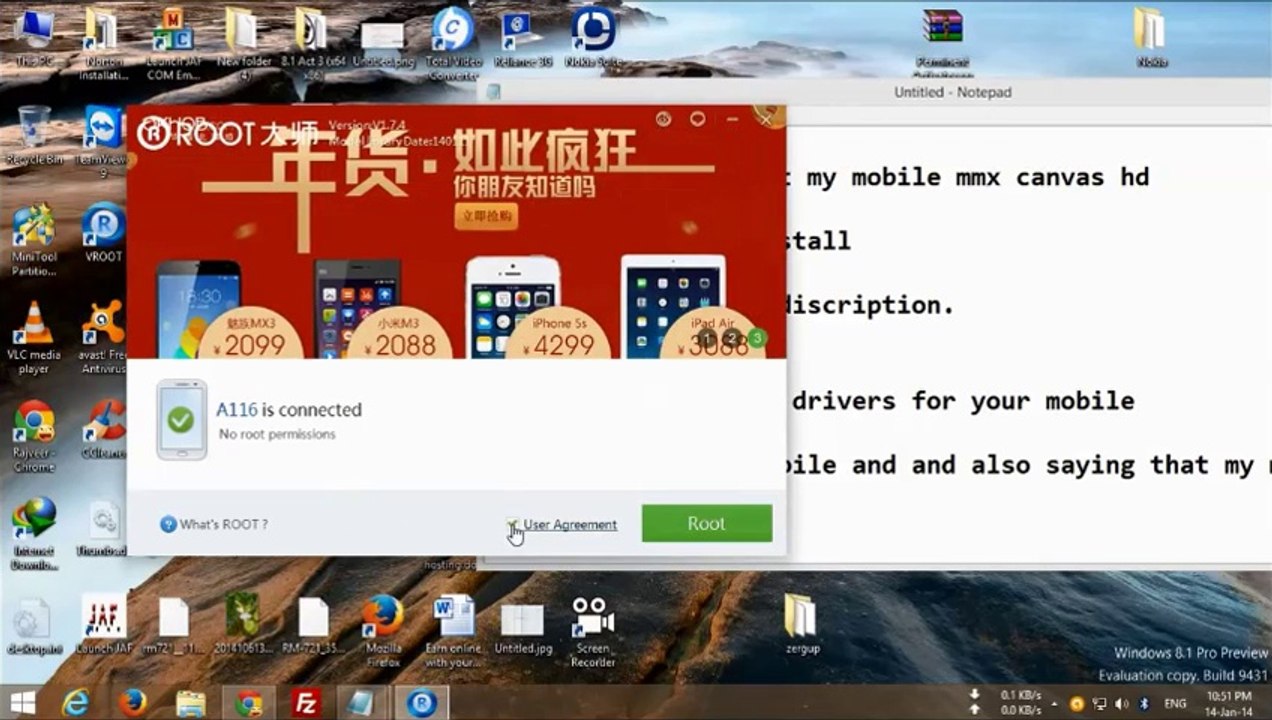1272x720 pixels.
Task: Click the feedback chat icon in VROOT title bar
Action: pos(697,119)
